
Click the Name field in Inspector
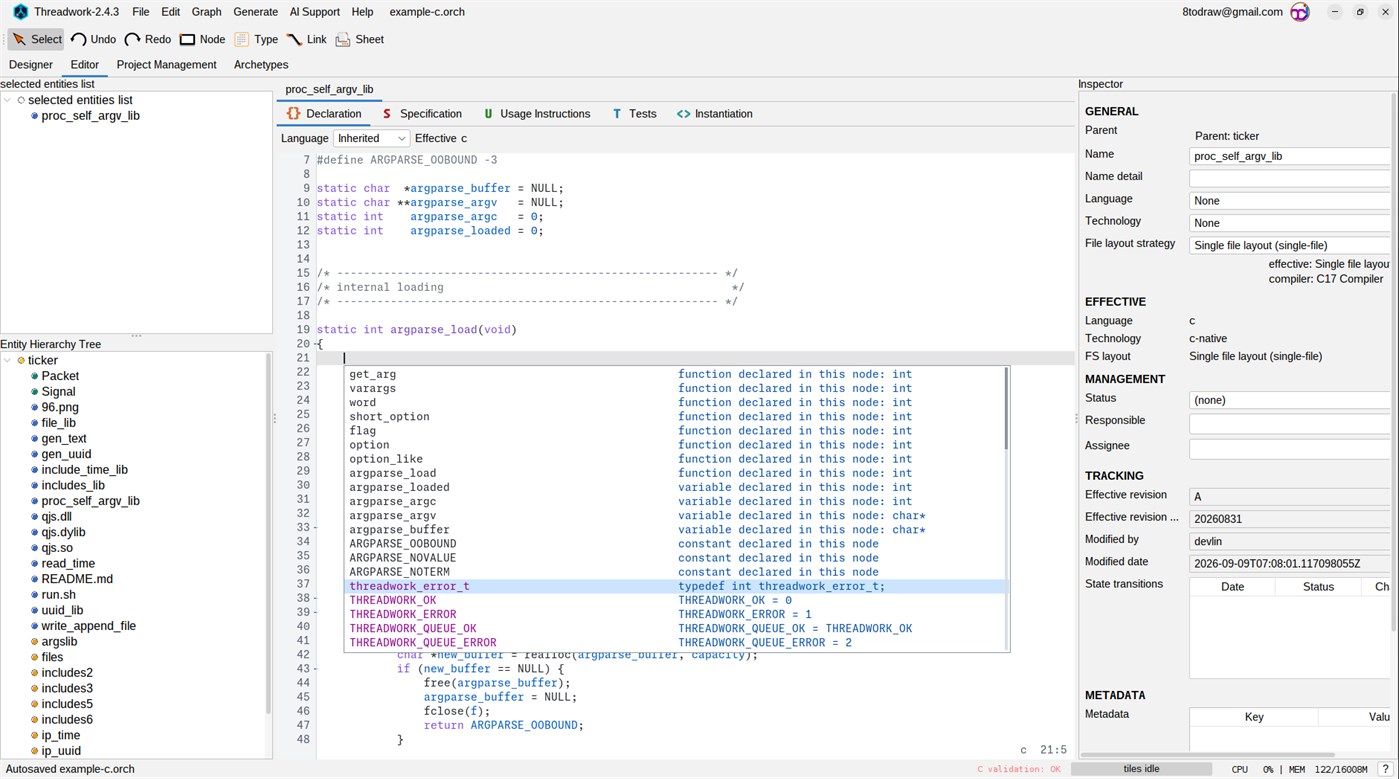(x=1289, y=156)
